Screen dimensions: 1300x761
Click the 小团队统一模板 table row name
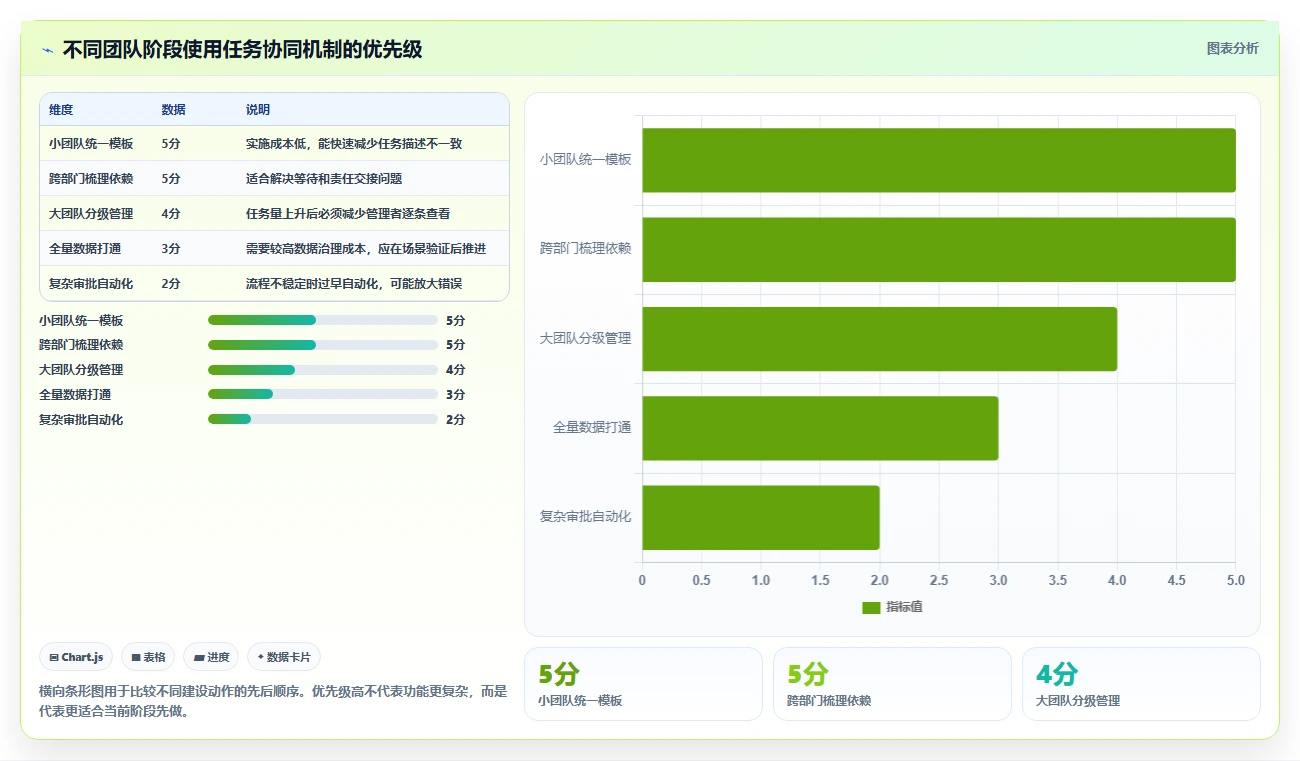(91, 144)
